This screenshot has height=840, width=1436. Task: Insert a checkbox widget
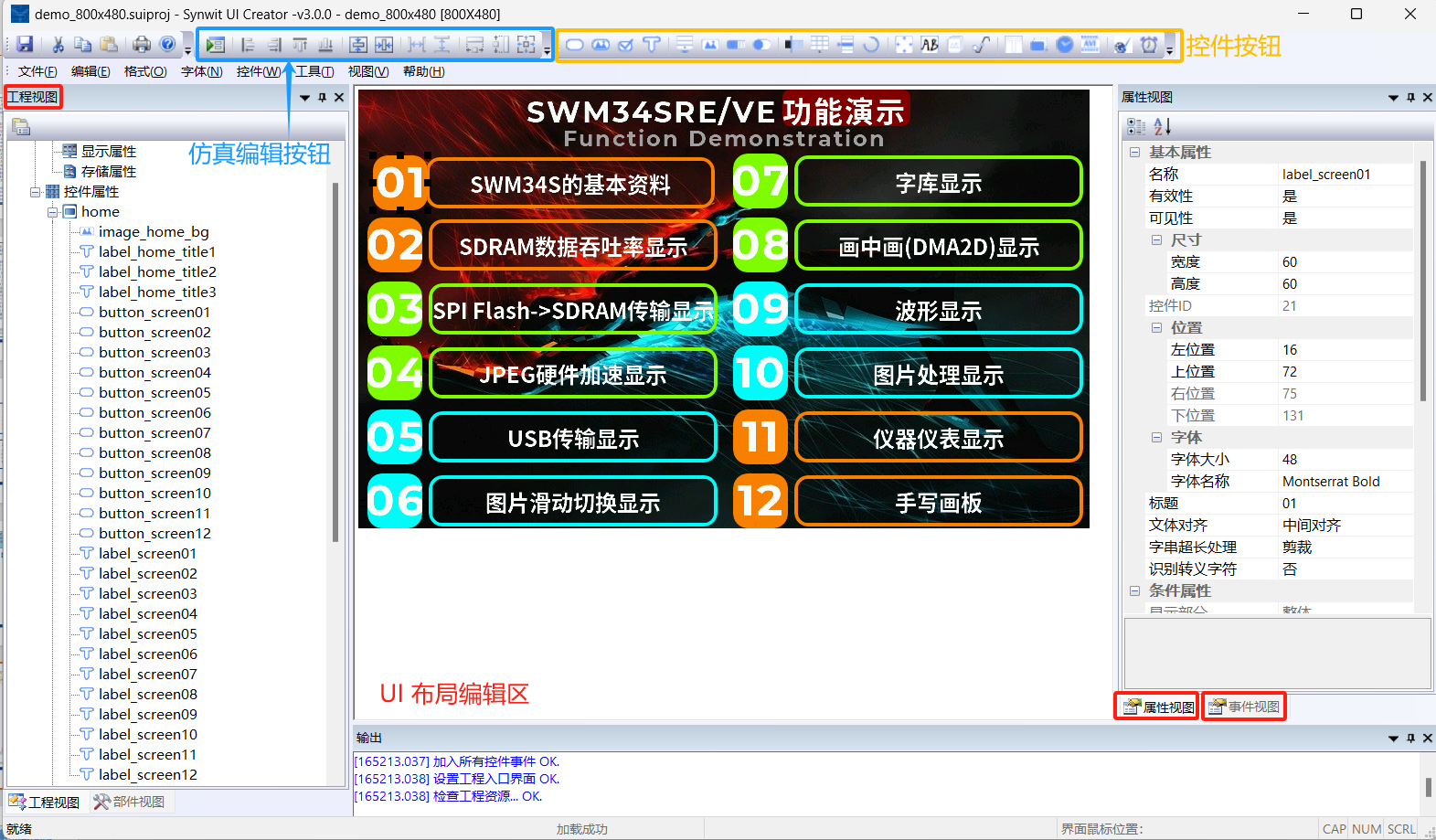click(626, 44)
